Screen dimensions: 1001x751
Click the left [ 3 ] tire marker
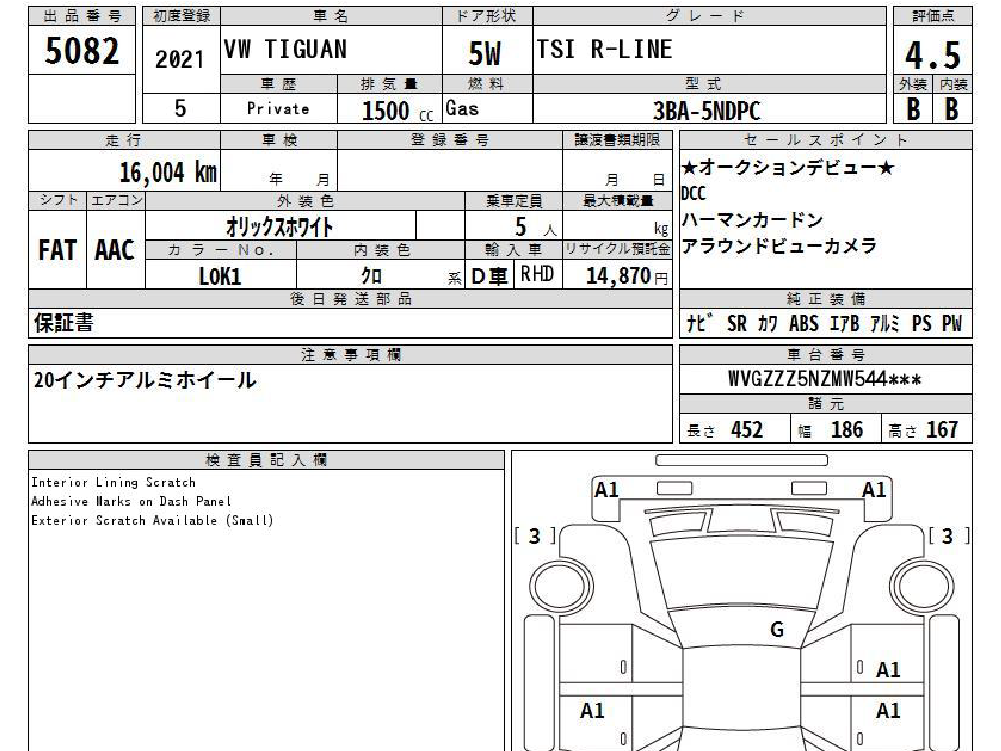535,536
